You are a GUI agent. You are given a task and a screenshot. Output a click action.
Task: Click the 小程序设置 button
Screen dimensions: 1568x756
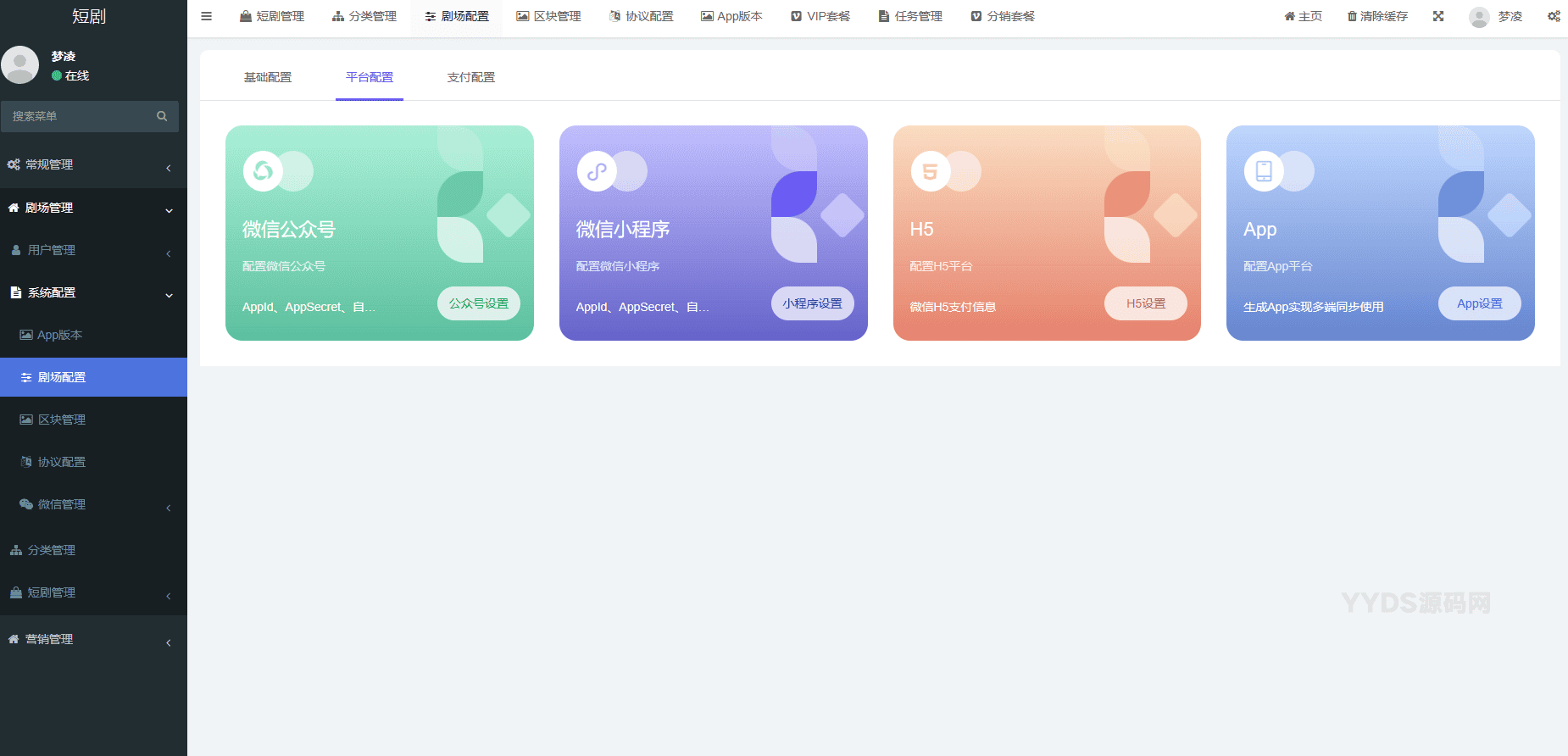(x=813, y=303)
